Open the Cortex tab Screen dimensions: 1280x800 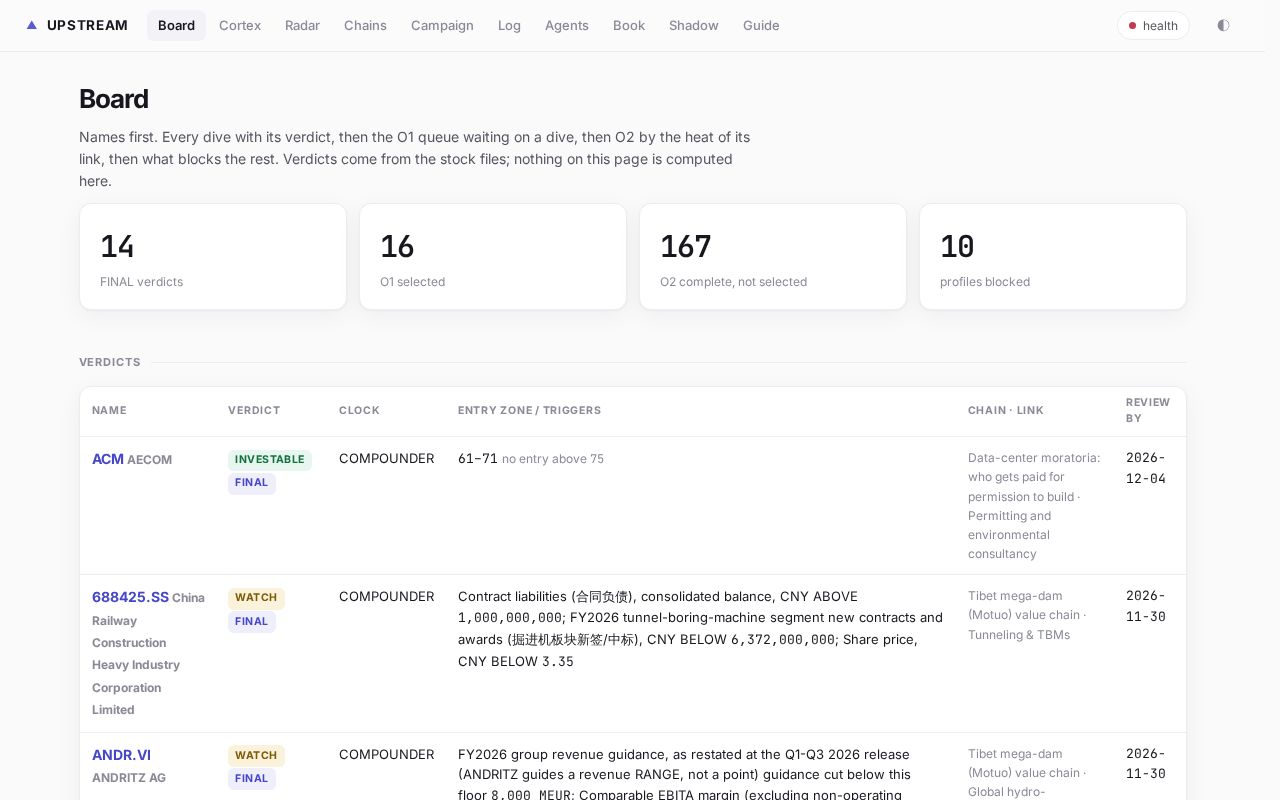click(x=240, y=25)
